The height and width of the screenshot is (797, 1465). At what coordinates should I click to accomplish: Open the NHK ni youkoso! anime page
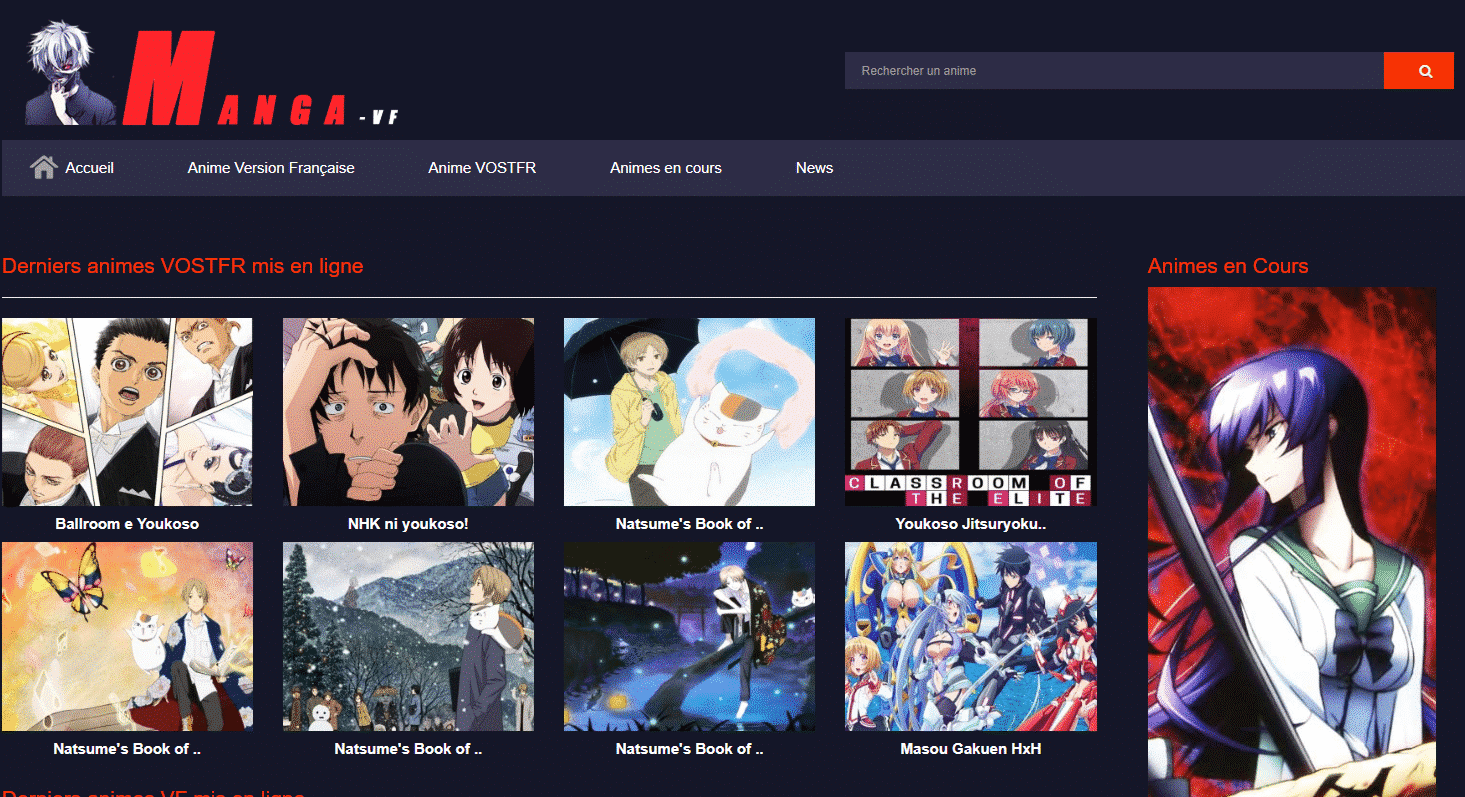pyautogui.click(x=408, y=523)
